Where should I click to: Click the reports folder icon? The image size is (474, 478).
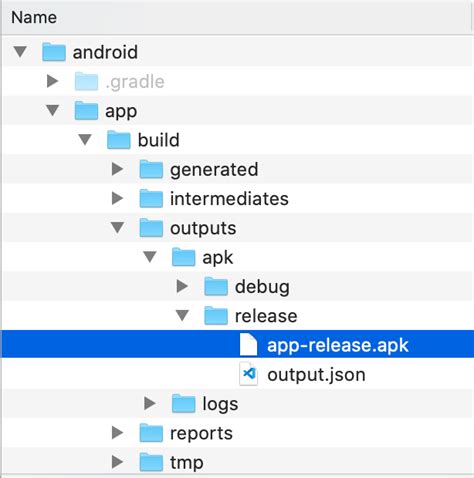point(151,433)
